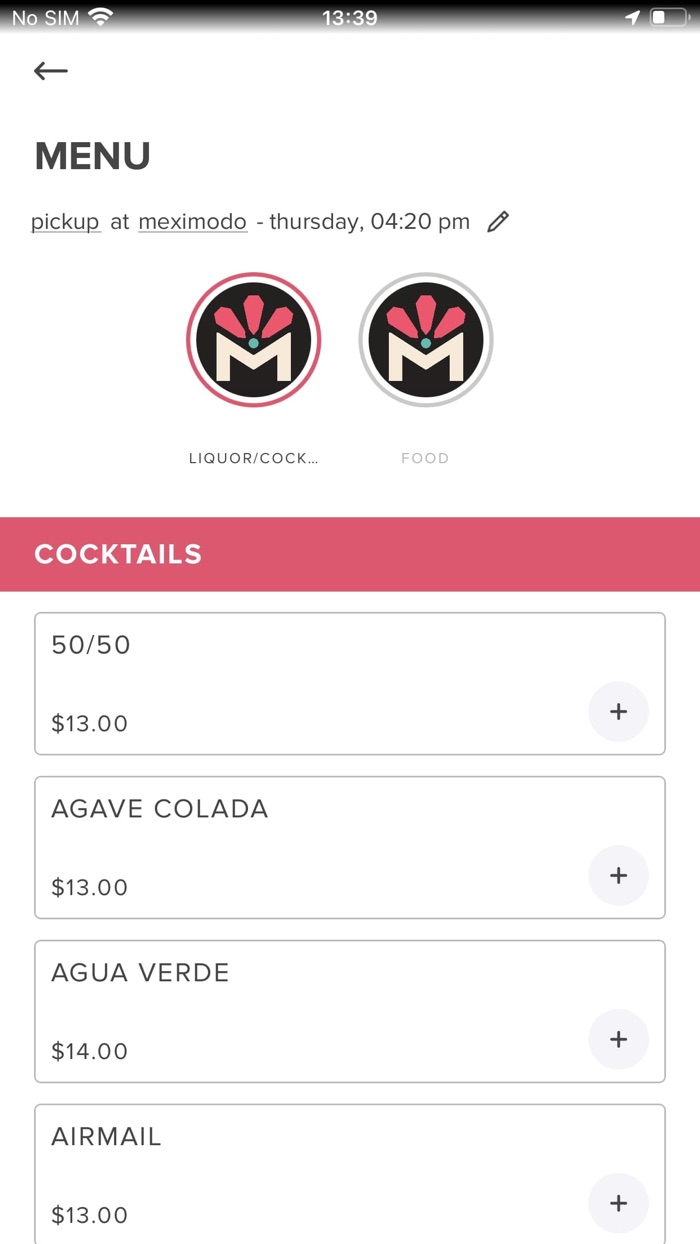
Task: Click the back arrow icon
Action: [50, 70]
